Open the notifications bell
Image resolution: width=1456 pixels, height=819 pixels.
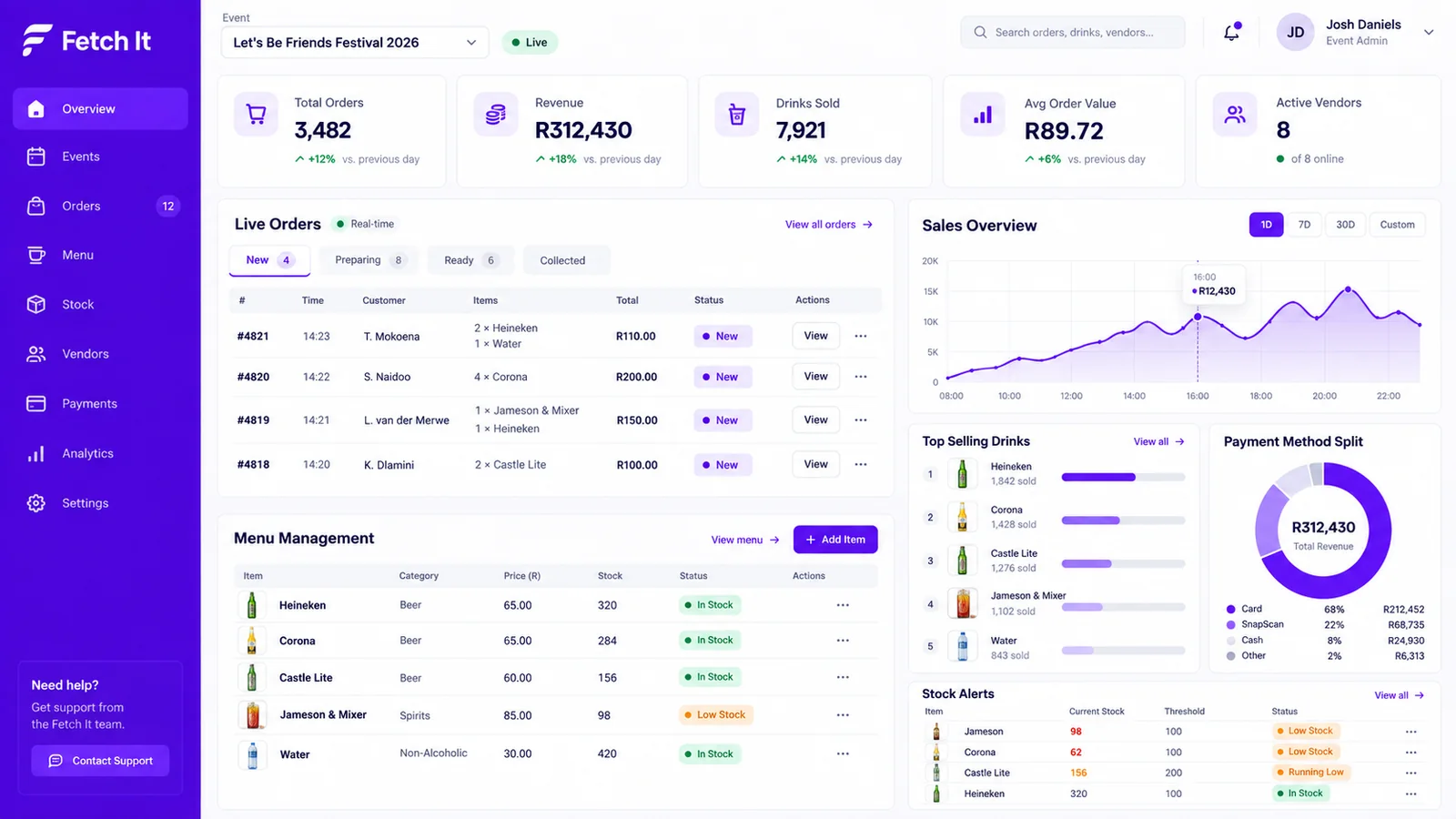1231,32
